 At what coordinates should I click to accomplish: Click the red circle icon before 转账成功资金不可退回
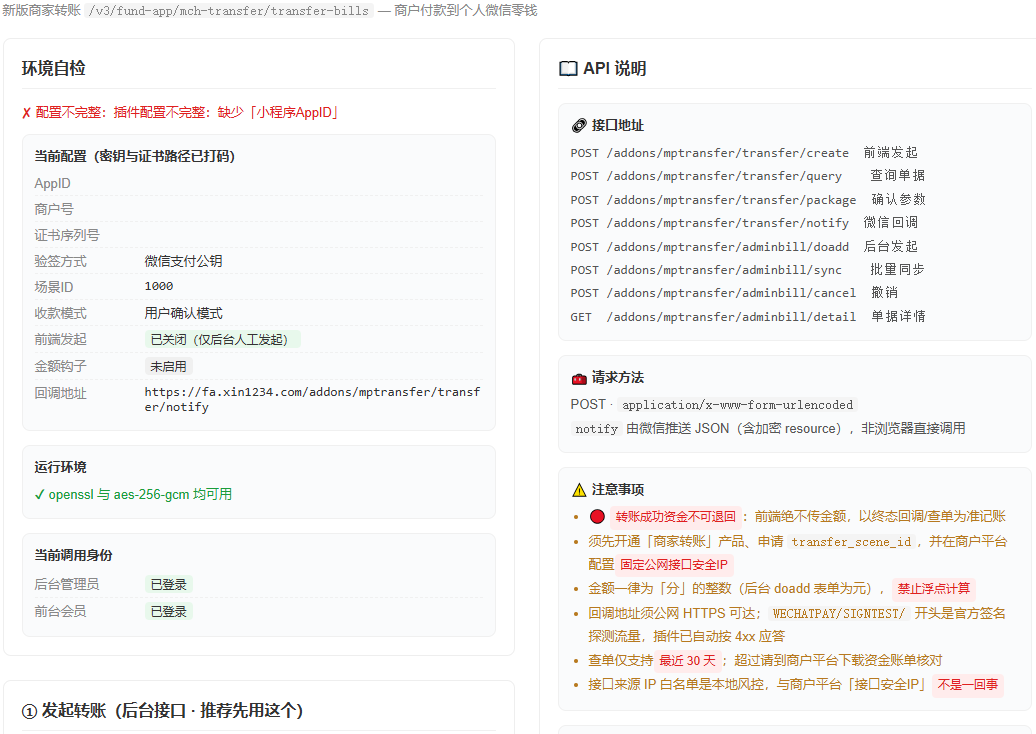(x=597, y=517)
